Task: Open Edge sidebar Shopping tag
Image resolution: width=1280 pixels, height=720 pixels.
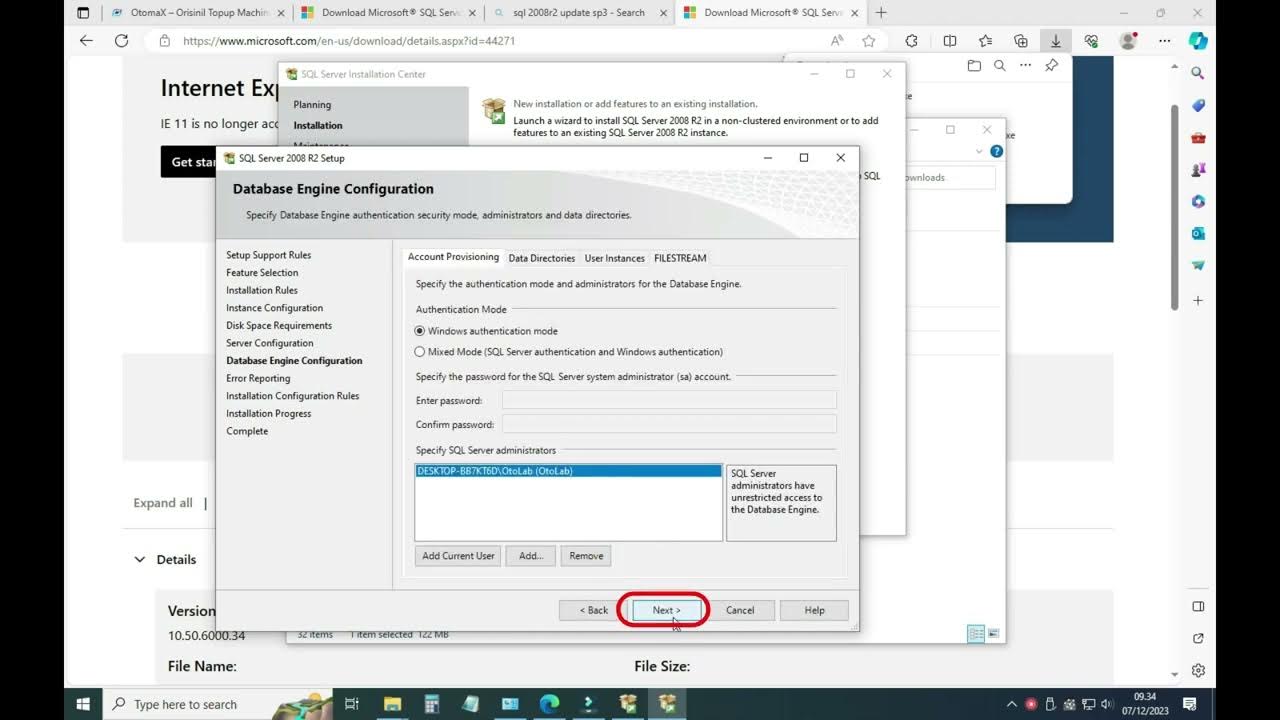Action: (x=1198, y=105)
